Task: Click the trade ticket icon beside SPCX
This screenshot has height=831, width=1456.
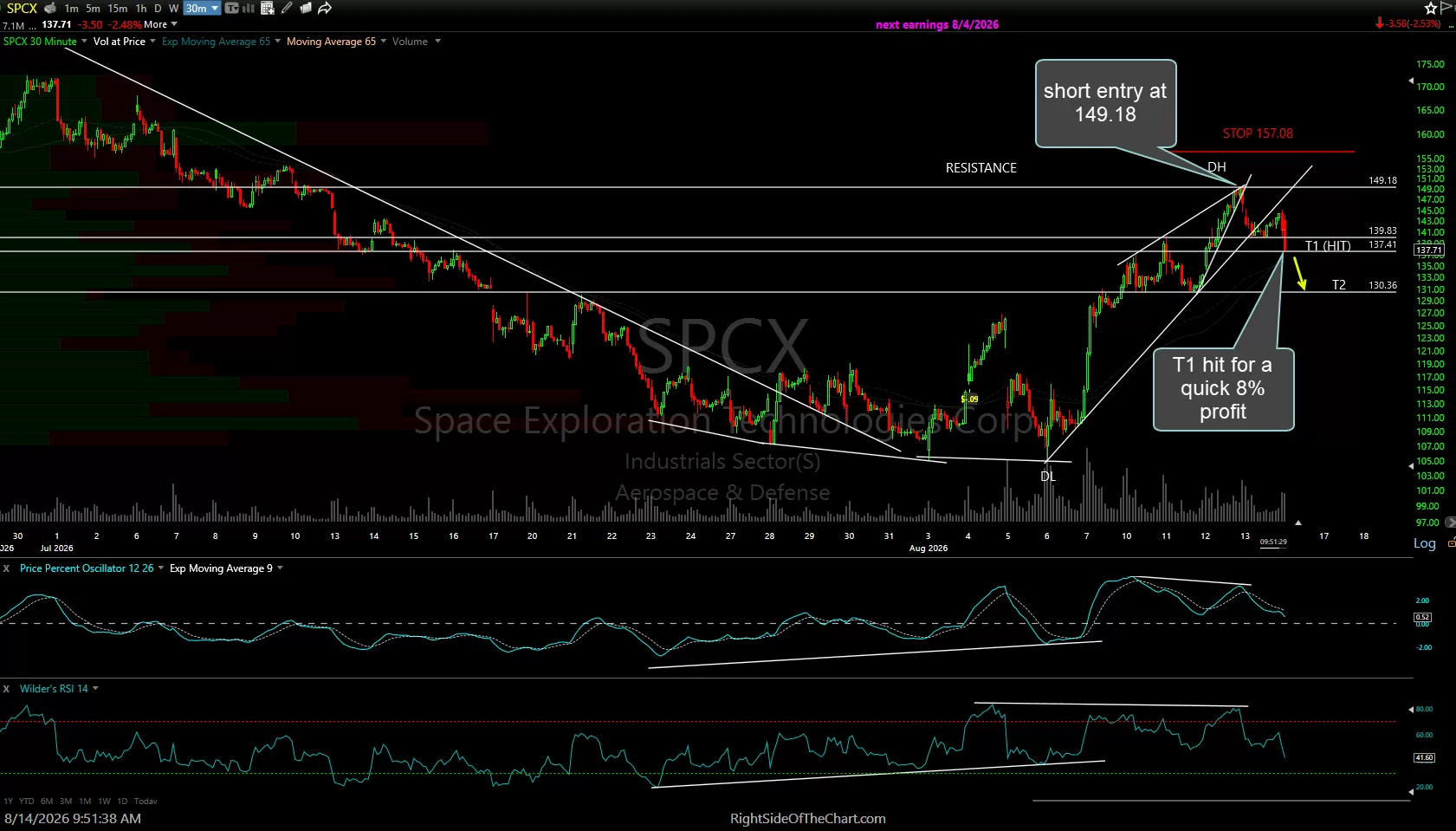Action: click(50, 8)
